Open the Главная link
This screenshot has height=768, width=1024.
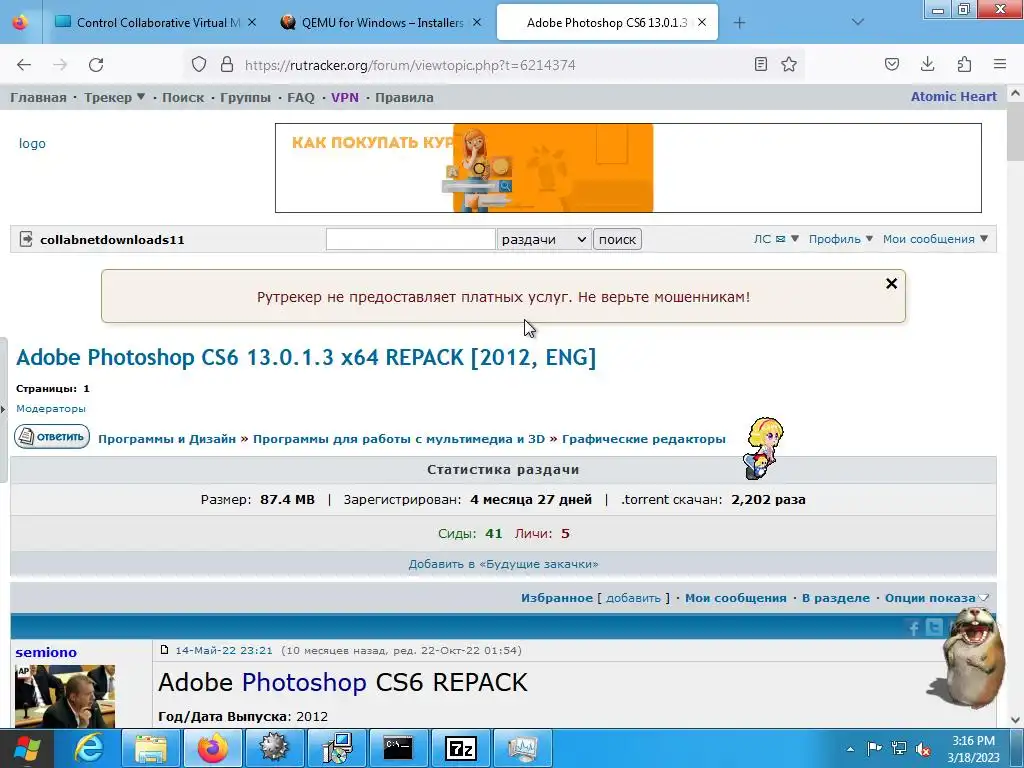coord(39,97)
